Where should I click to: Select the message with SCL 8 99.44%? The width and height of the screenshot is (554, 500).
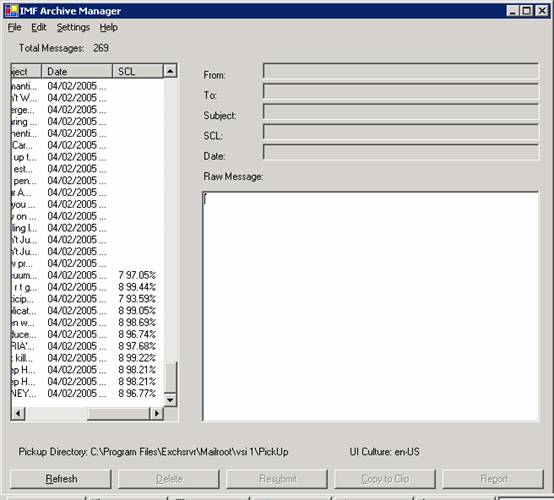coord(87,287)
